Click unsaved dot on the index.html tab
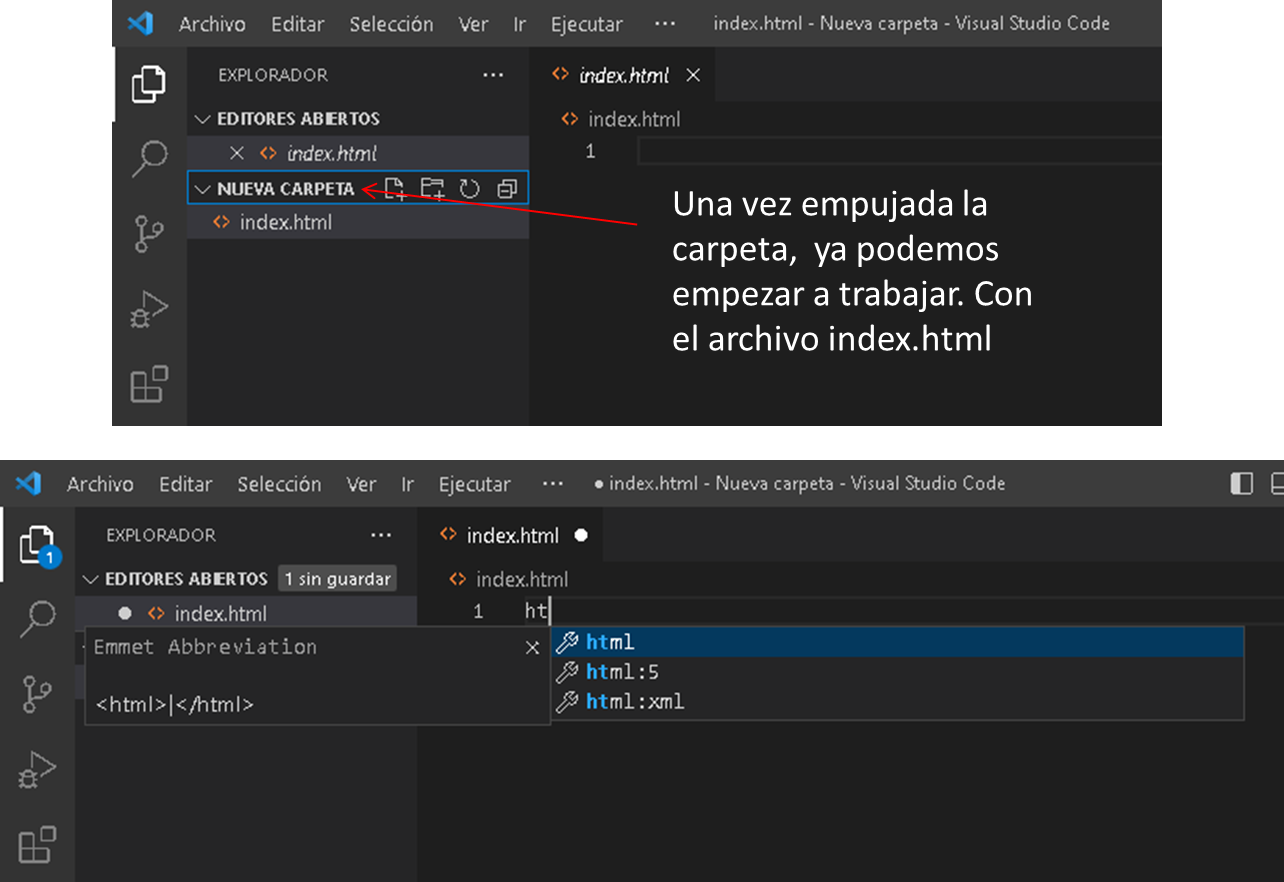1284x882 pixels. point(581,535)
